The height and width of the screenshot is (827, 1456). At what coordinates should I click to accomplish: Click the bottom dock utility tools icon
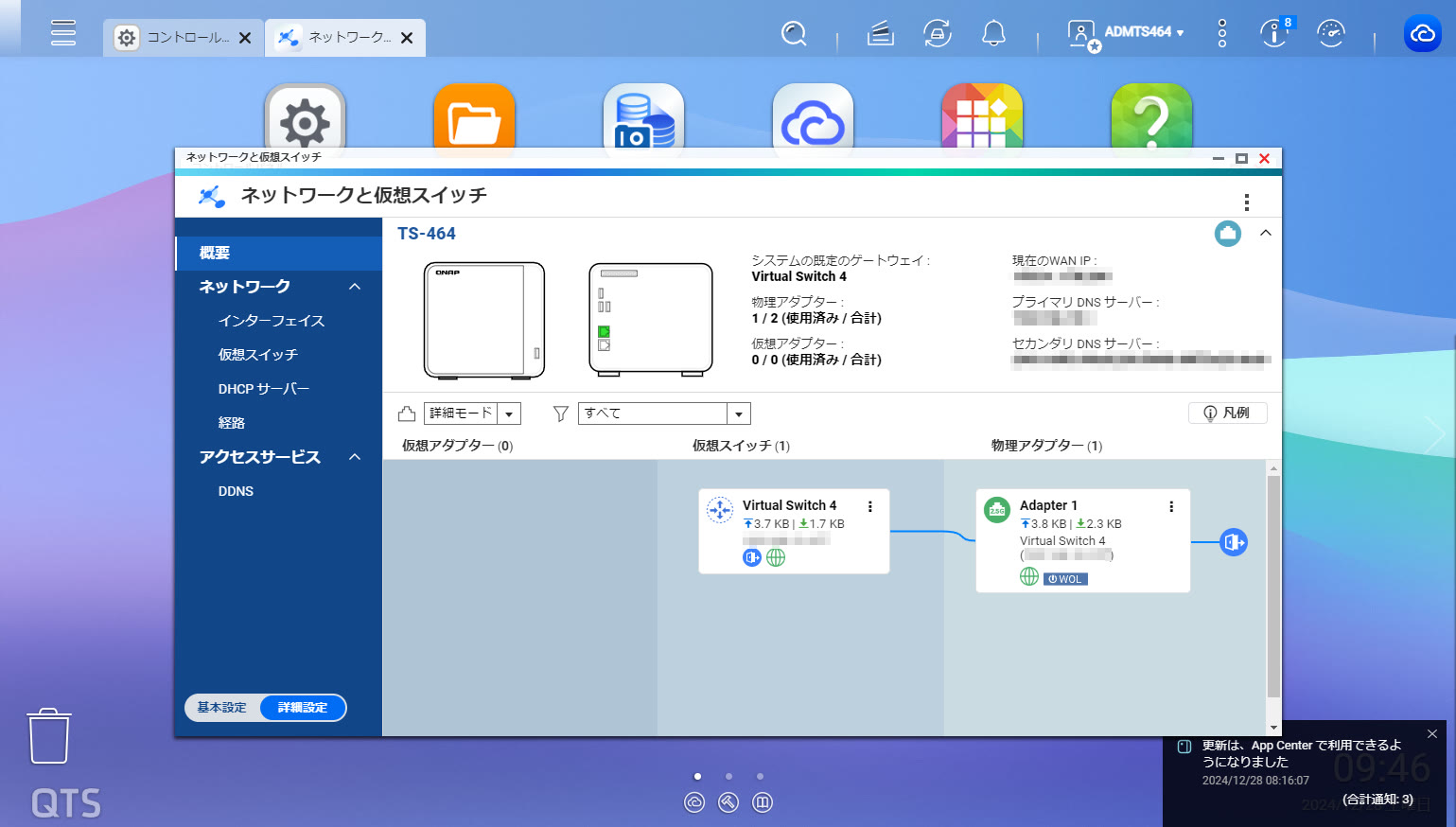click(x=728, y=802)
